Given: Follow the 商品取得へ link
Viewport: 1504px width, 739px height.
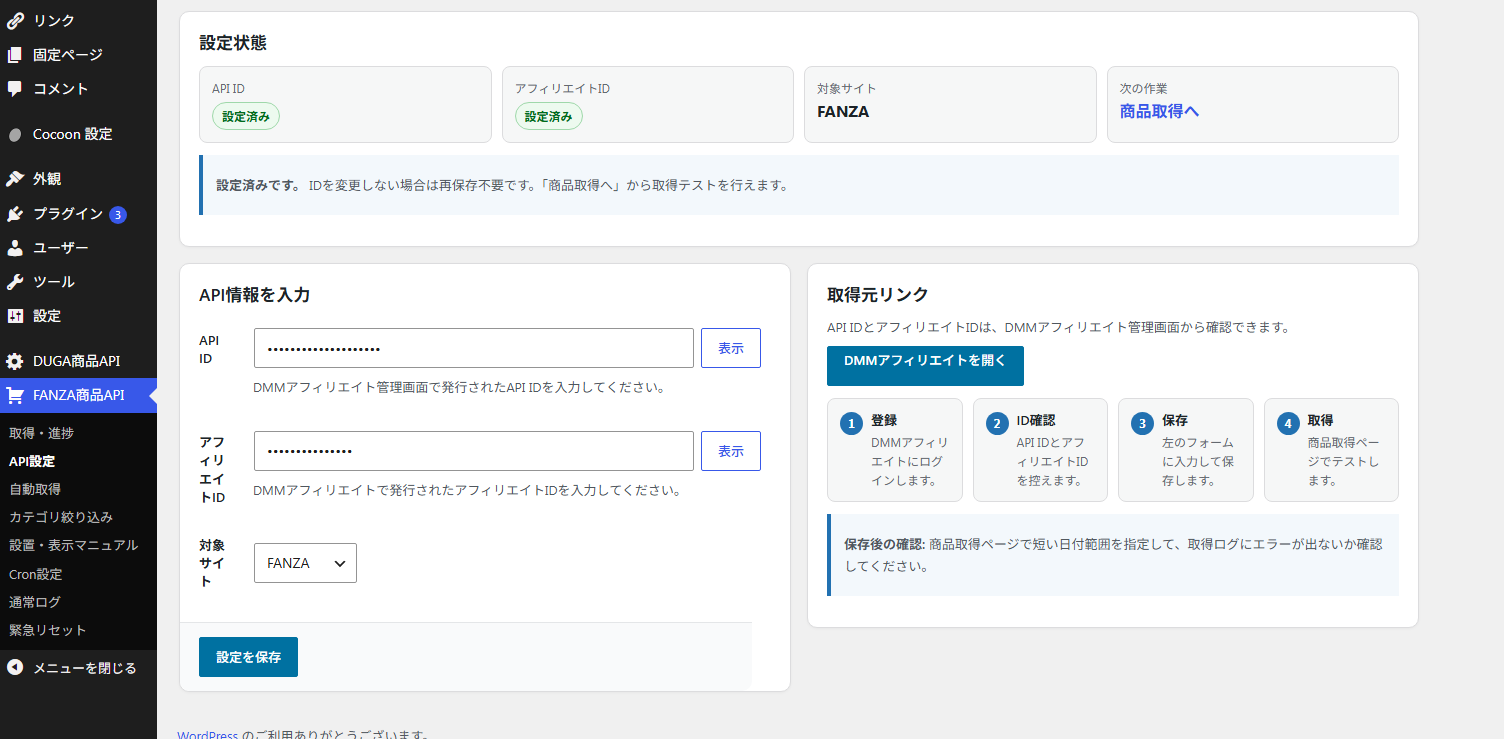Looking at the screenshot, I should [x=1159, y=111].
